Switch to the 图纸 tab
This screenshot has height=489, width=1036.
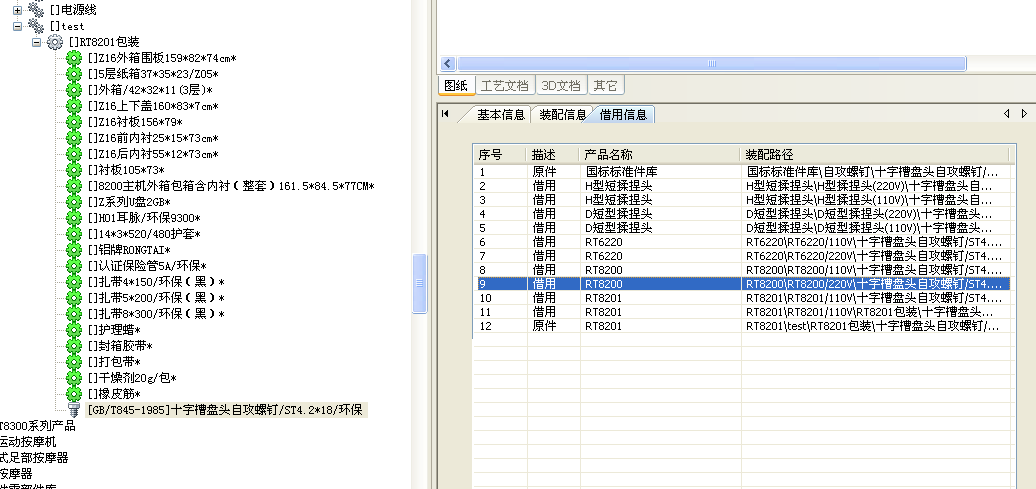pyautogui.click(x=456, y=85)
